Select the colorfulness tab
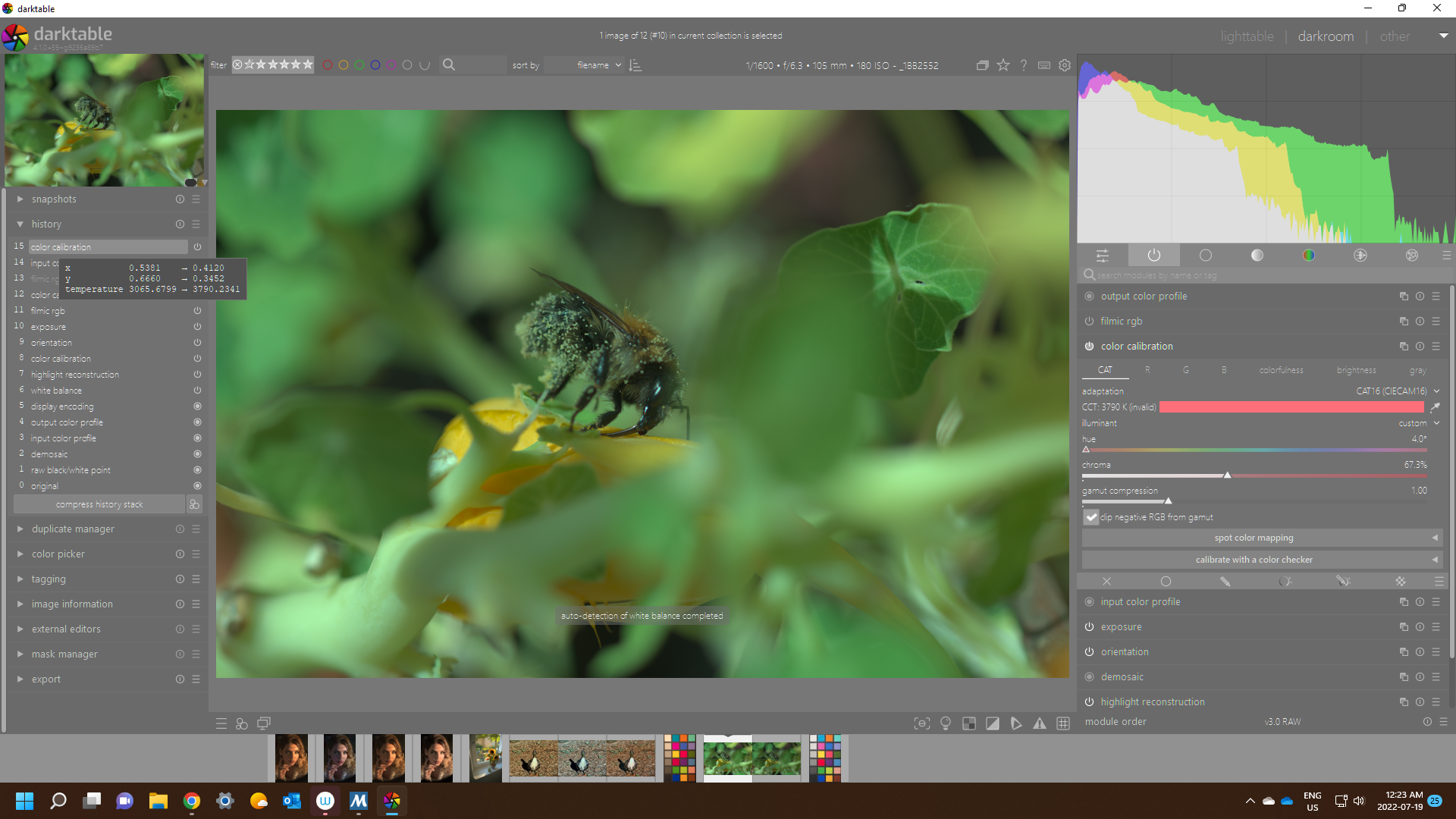1456x819 pixels. [x=1281, y=370]
